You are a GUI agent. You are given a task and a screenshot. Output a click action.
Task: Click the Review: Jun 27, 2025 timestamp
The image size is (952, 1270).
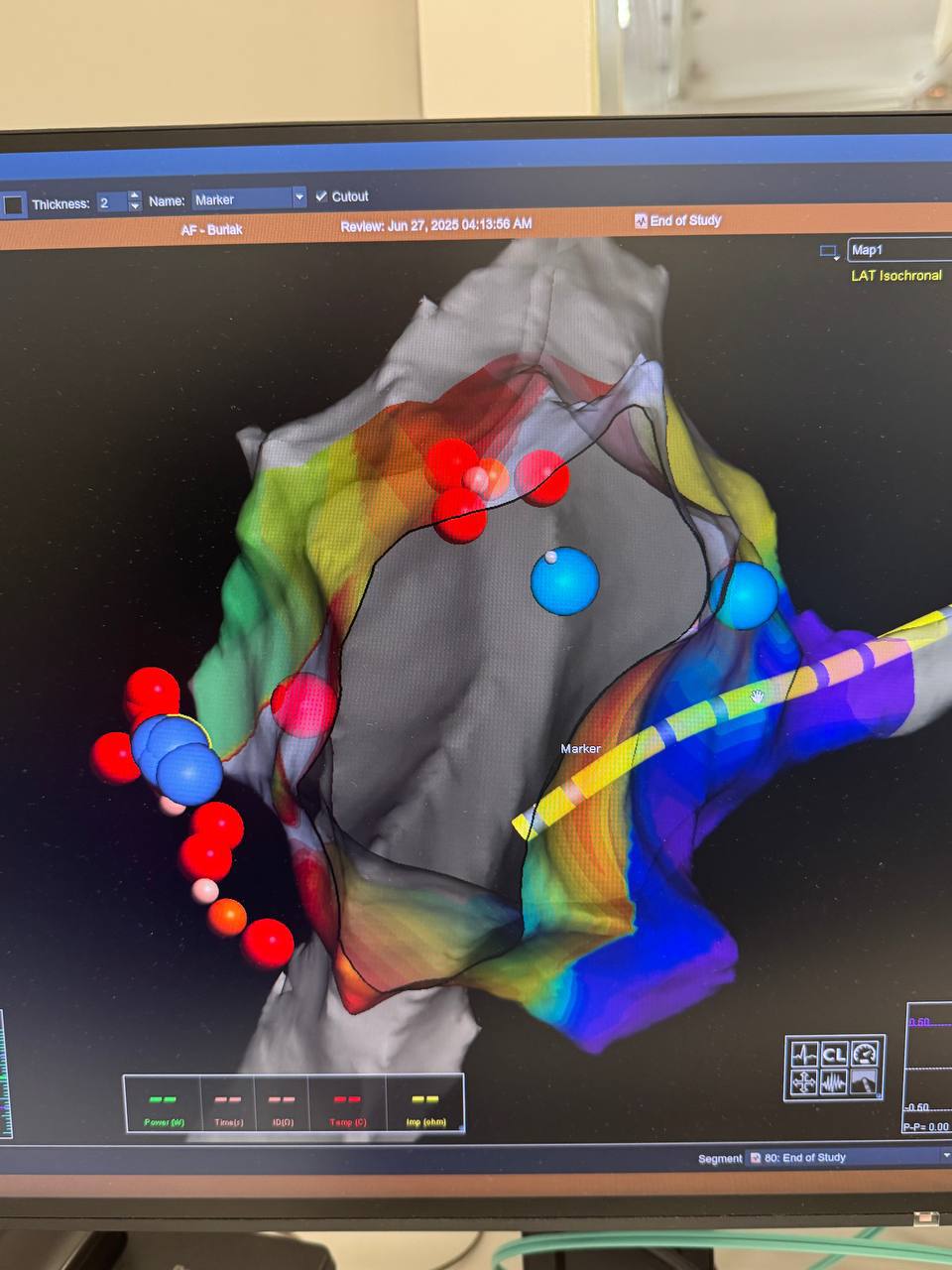coord(436,225)
